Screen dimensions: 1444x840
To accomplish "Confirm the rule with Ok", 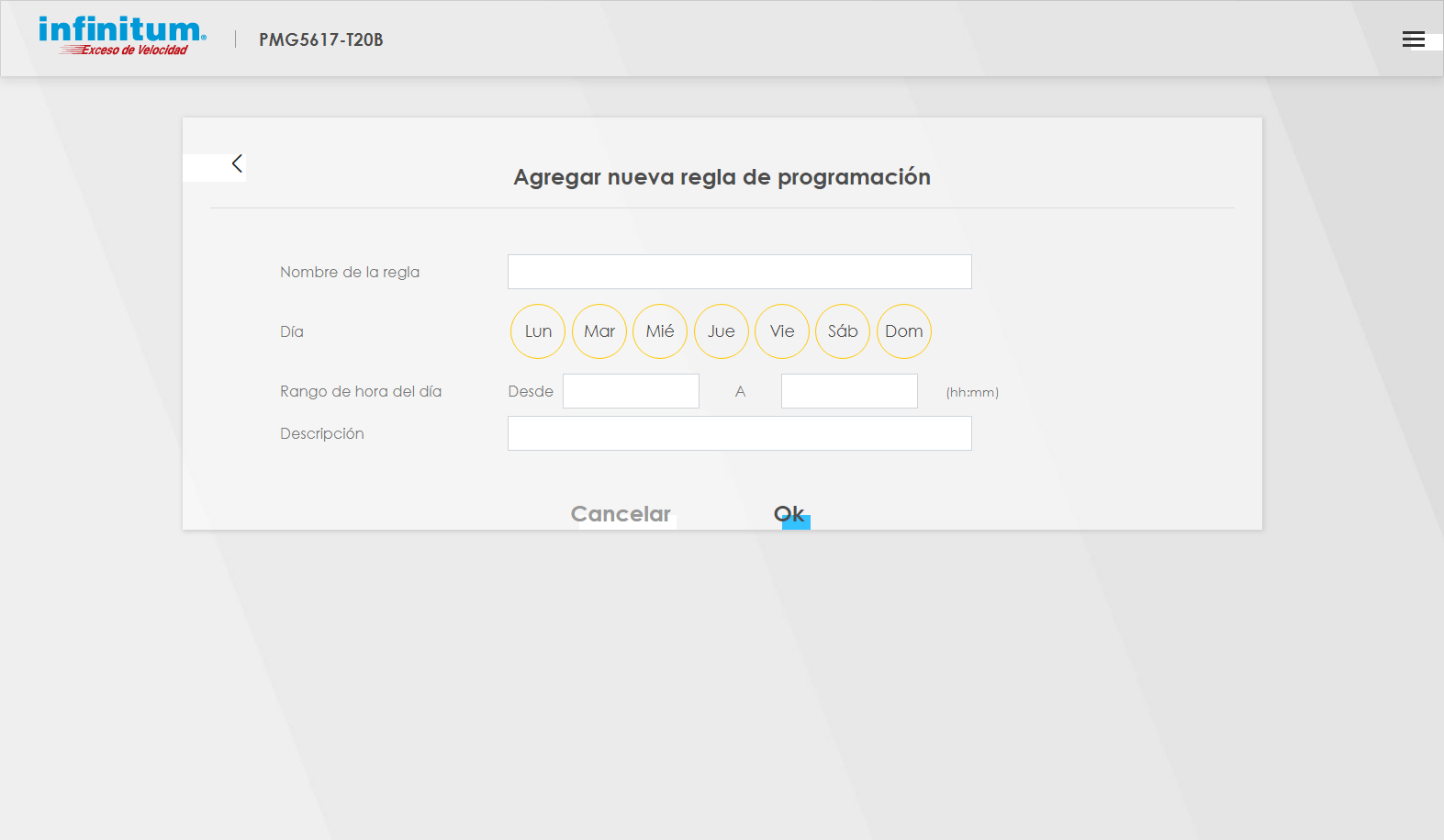I will click(x=789, y=514).
